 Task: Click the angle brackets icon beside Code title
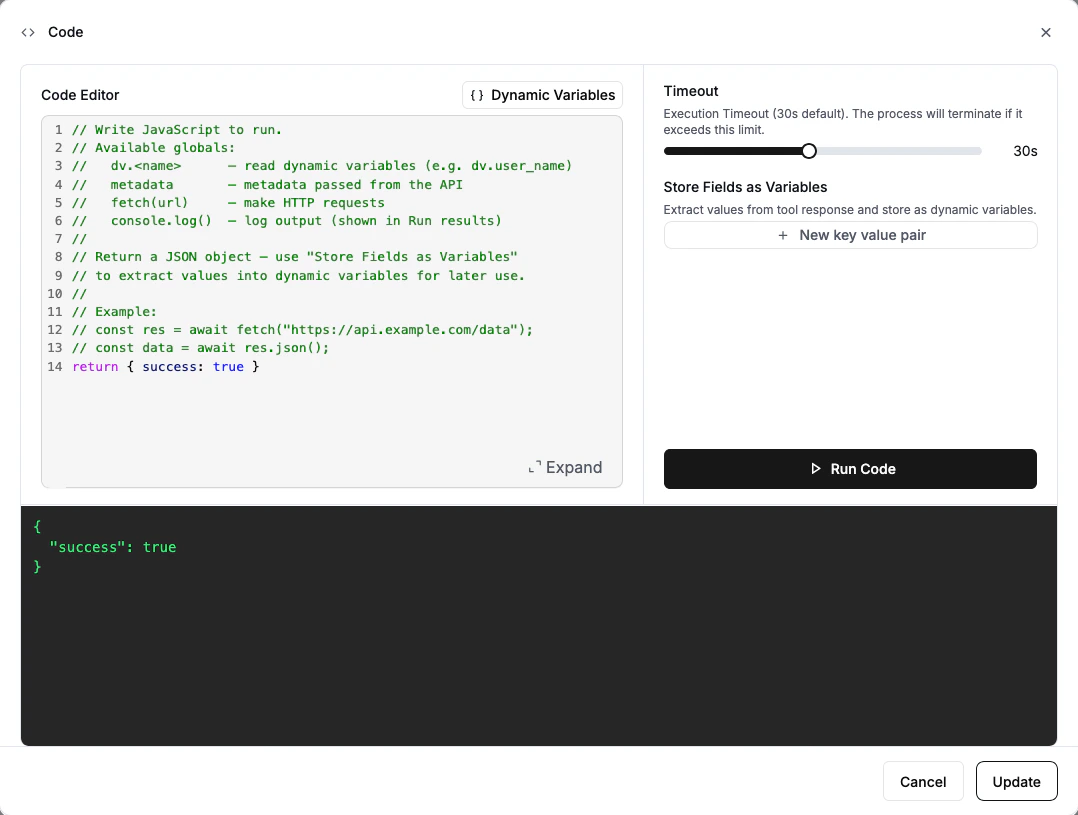[27, 32]
